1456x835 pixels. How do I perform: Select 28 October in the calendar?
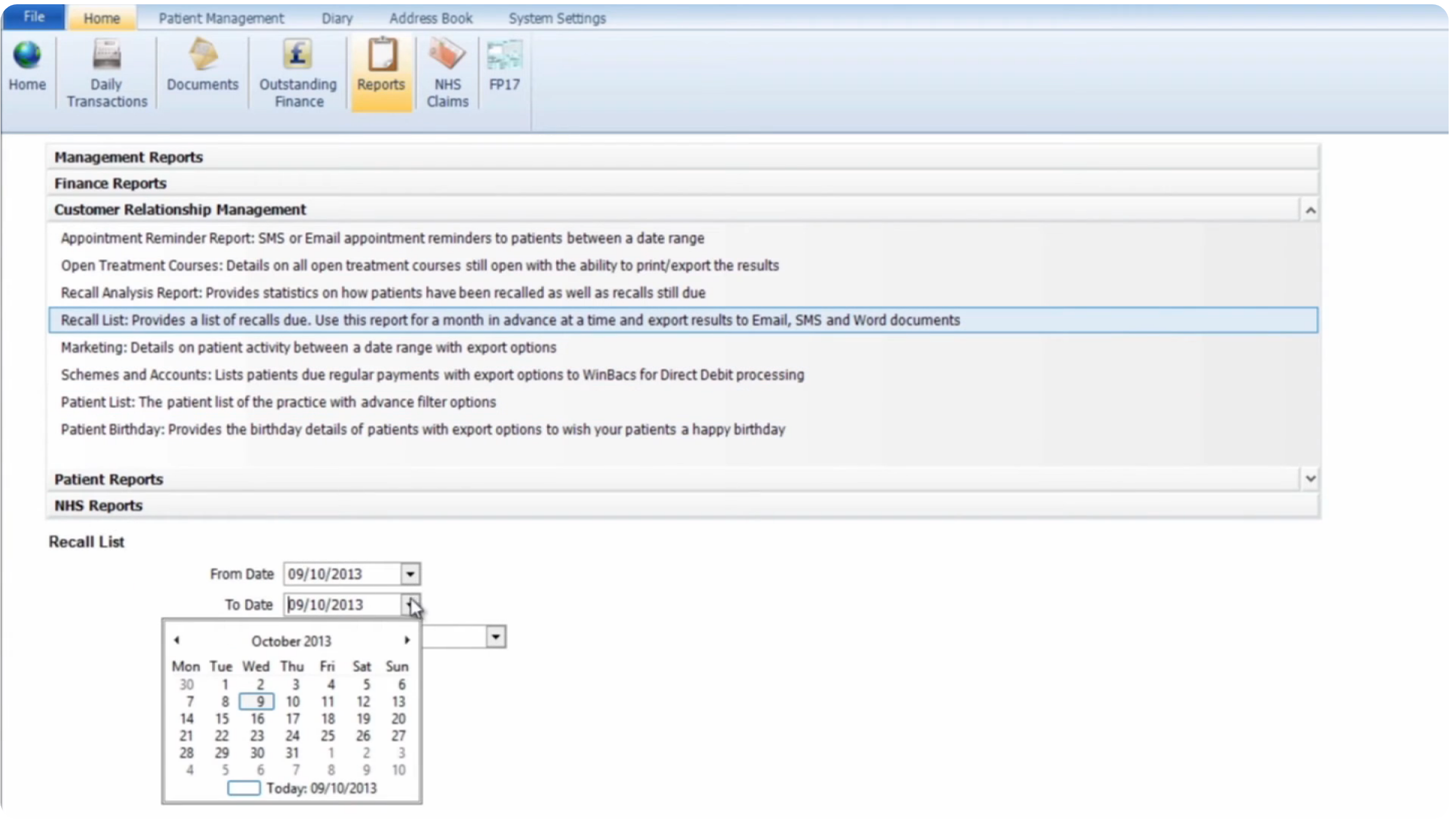[187, 753]
